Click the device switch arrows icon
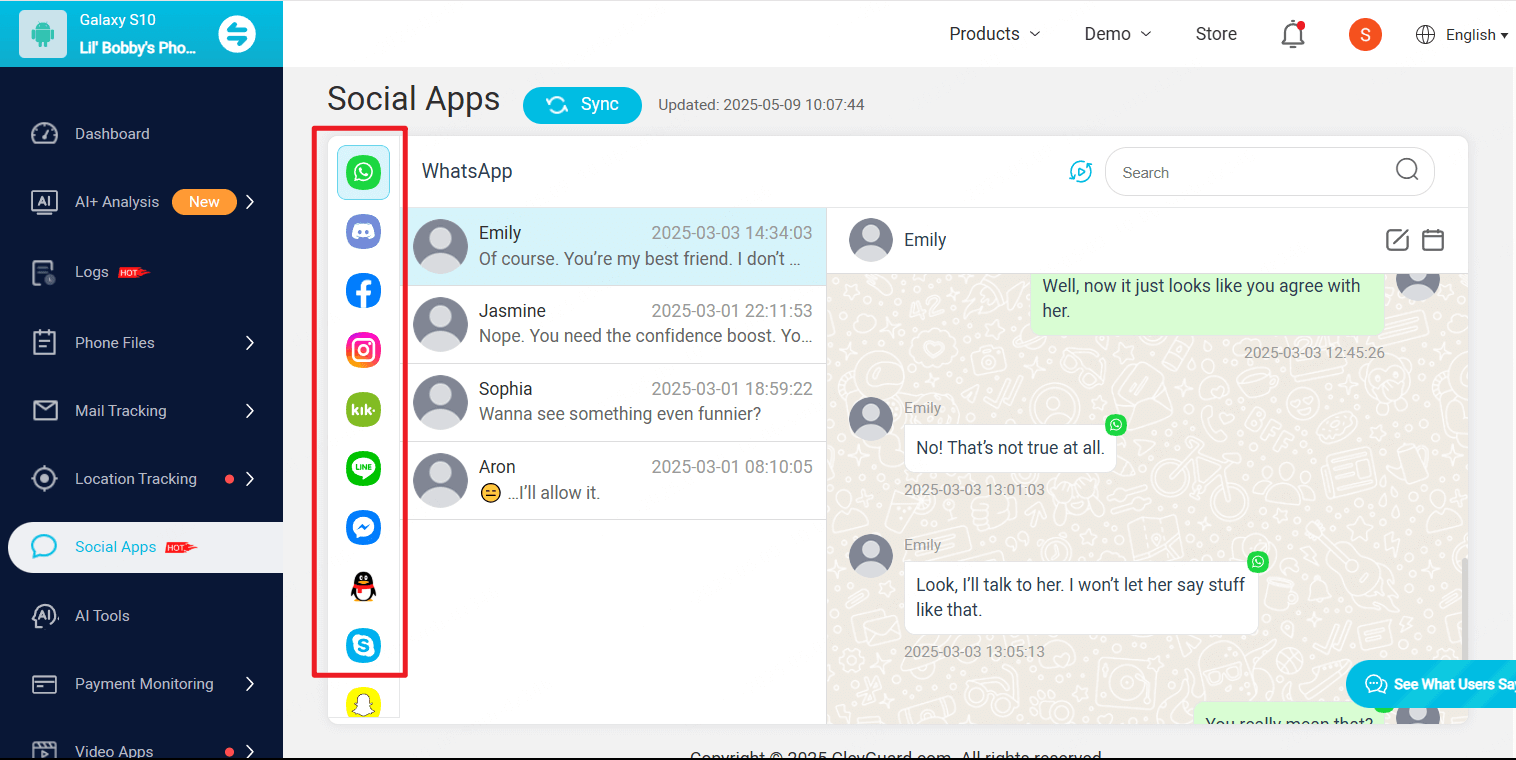1516x760 pixels. pos(237,34)
